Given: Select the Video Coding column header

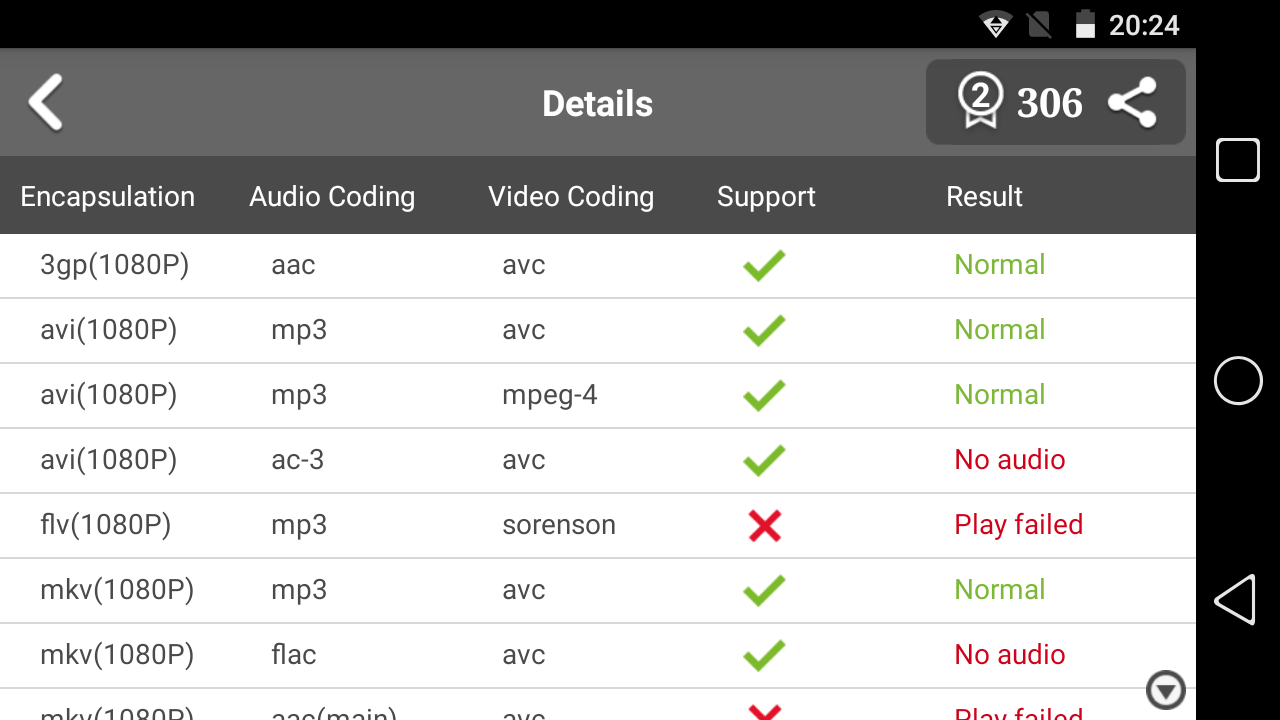Looking at the screenshot, I should pos(571,196).
